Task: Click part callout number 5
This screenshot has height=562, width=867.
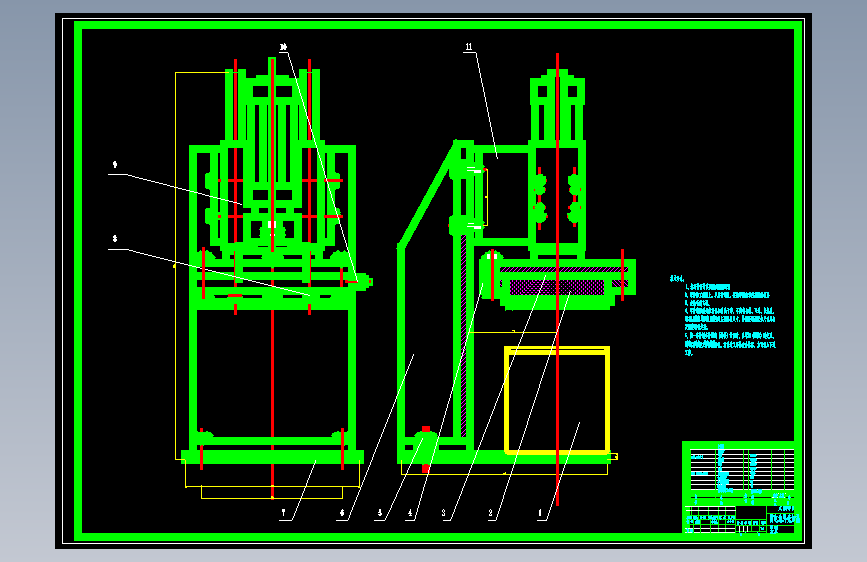Action: click(380, 513)
